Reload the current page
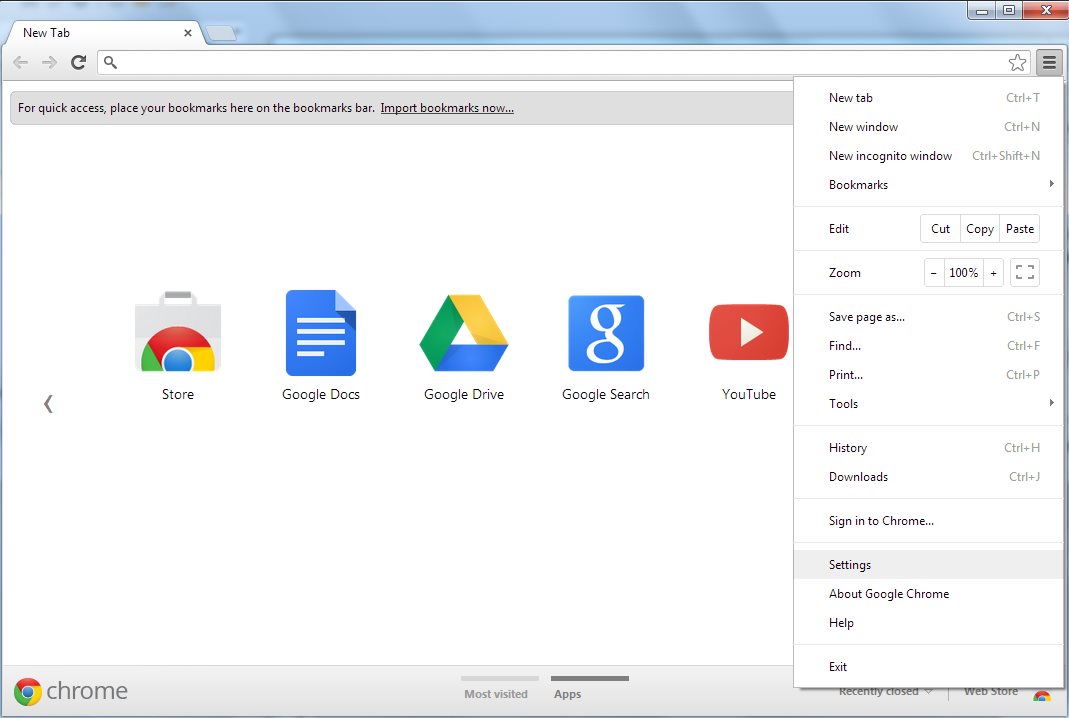The height and width of the screenshot is (718, 1069). [78, 63]
